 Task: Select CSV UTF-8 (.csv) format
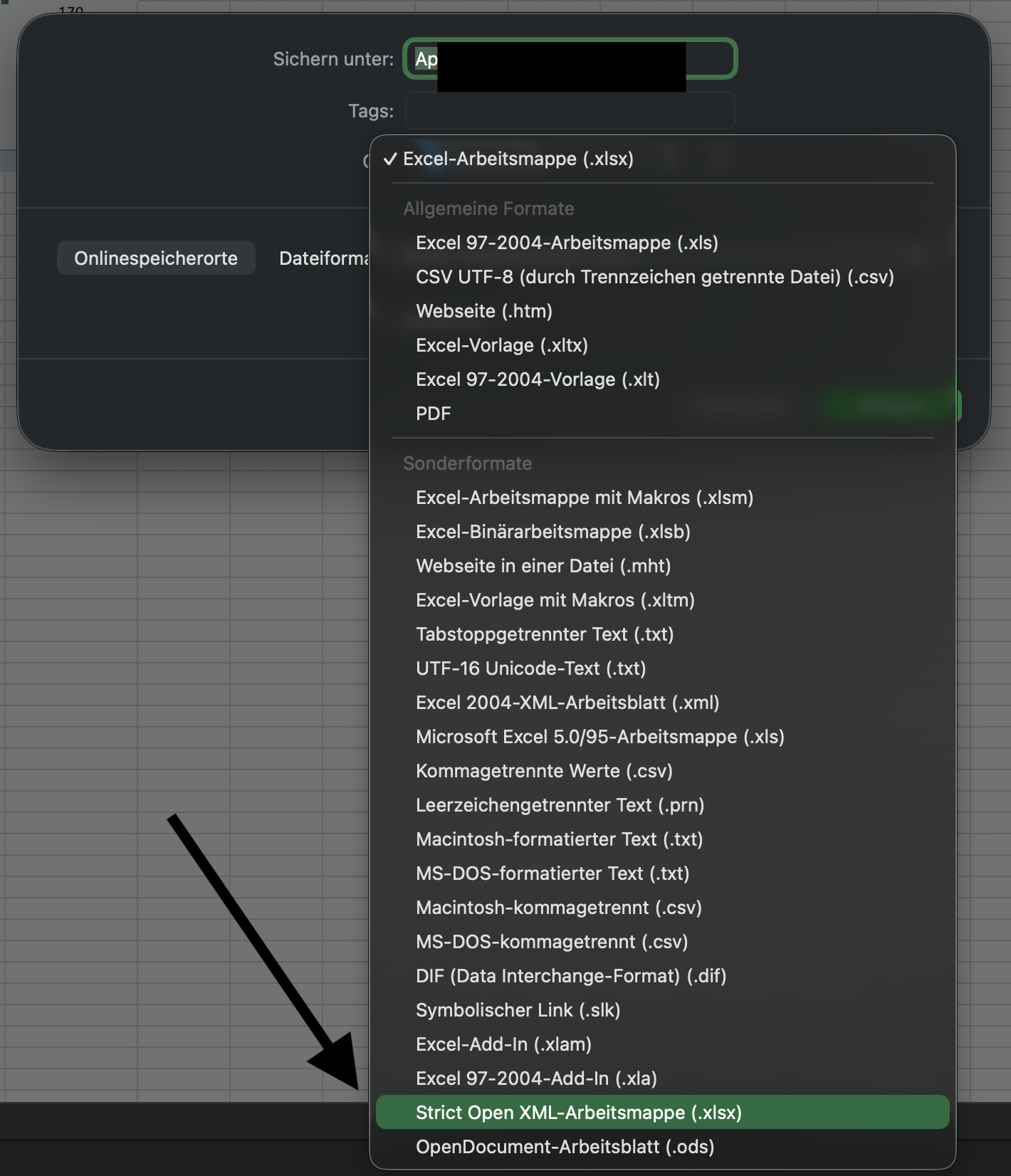tap(662, 277)
